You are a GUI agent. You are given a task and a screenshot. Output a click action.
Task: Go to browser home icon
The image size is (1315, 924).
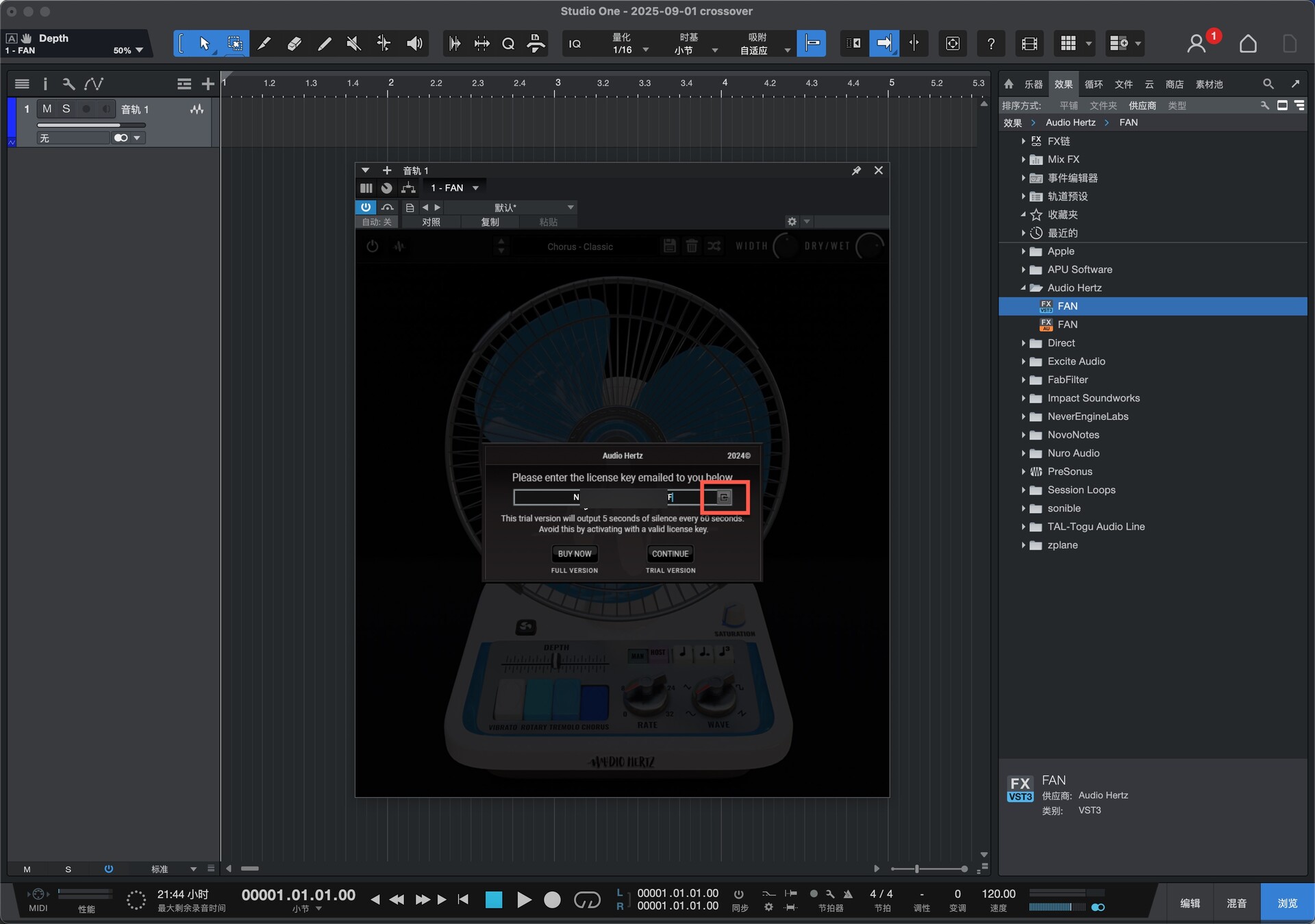click(x=1008, y=84)
